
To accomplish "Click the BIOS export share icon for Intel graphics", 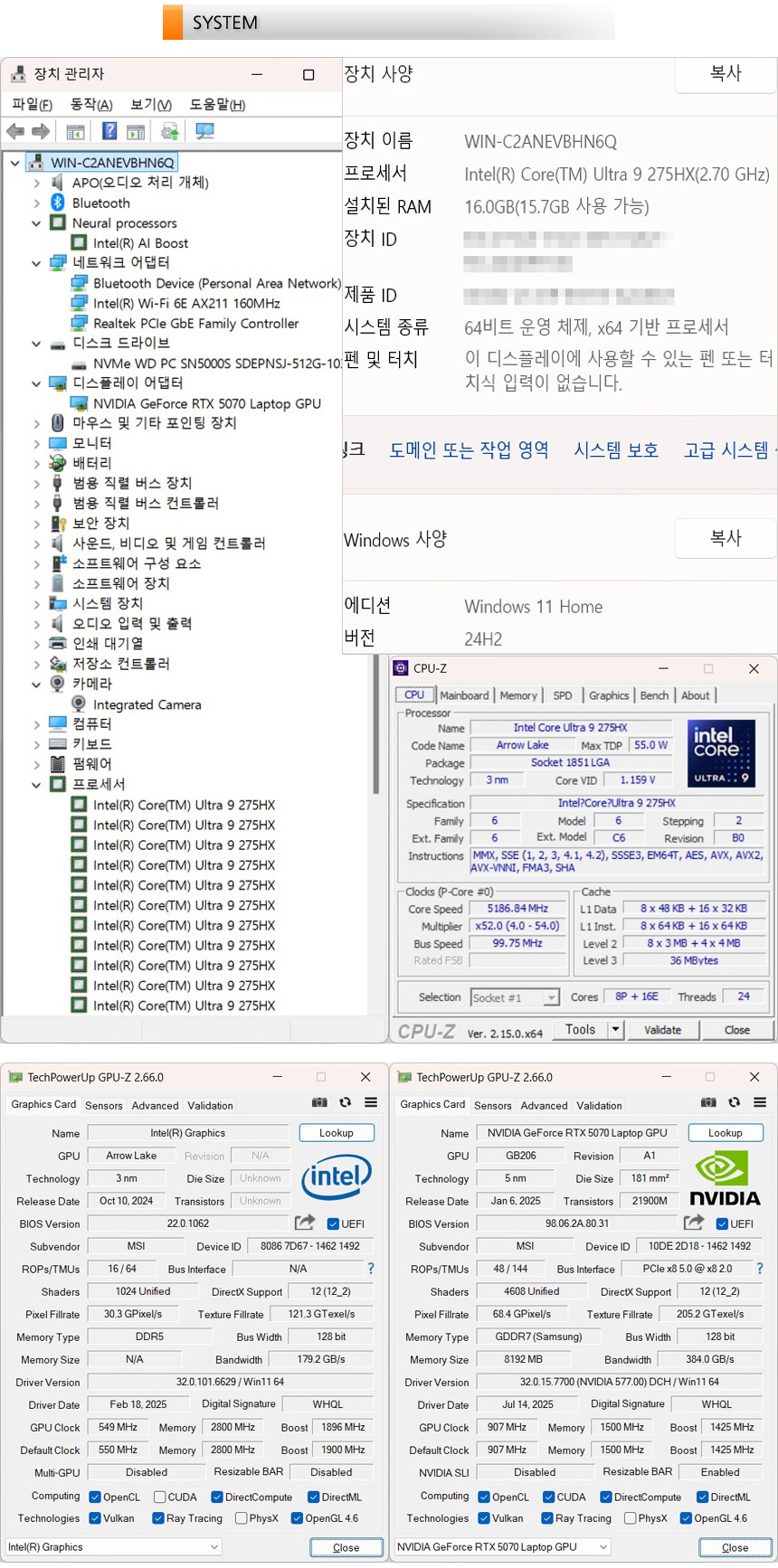I will [x=305, y=1223].
